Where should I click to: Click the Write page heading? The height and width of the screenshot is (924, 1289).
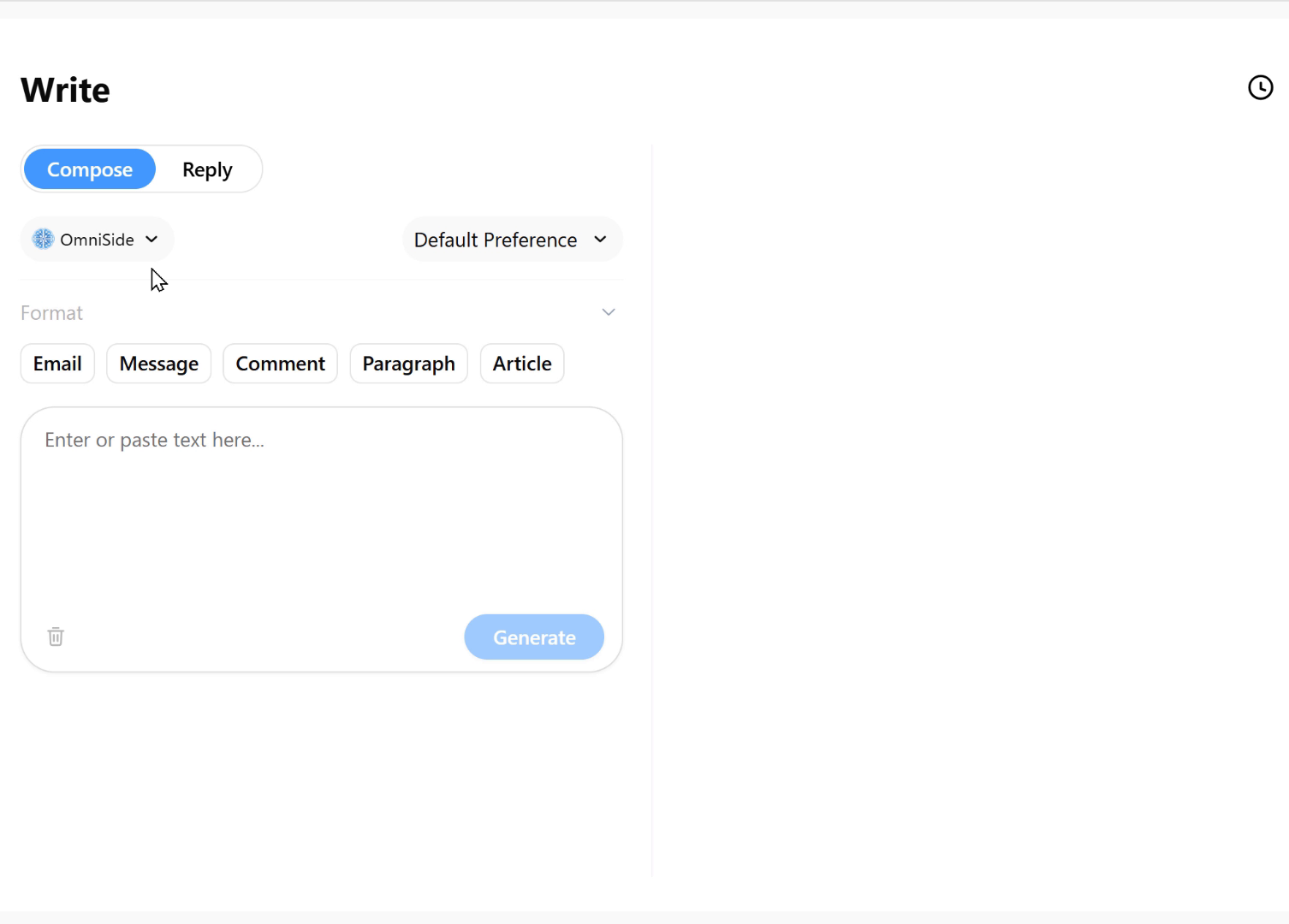pyautogui.click(x=66, y=90)
